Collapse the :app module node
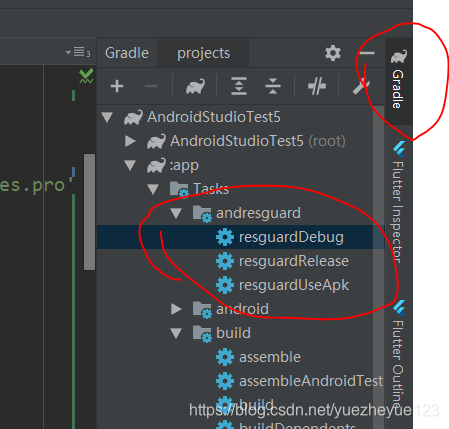This screenshot has width=449, height=429. (x=130, y=165)
